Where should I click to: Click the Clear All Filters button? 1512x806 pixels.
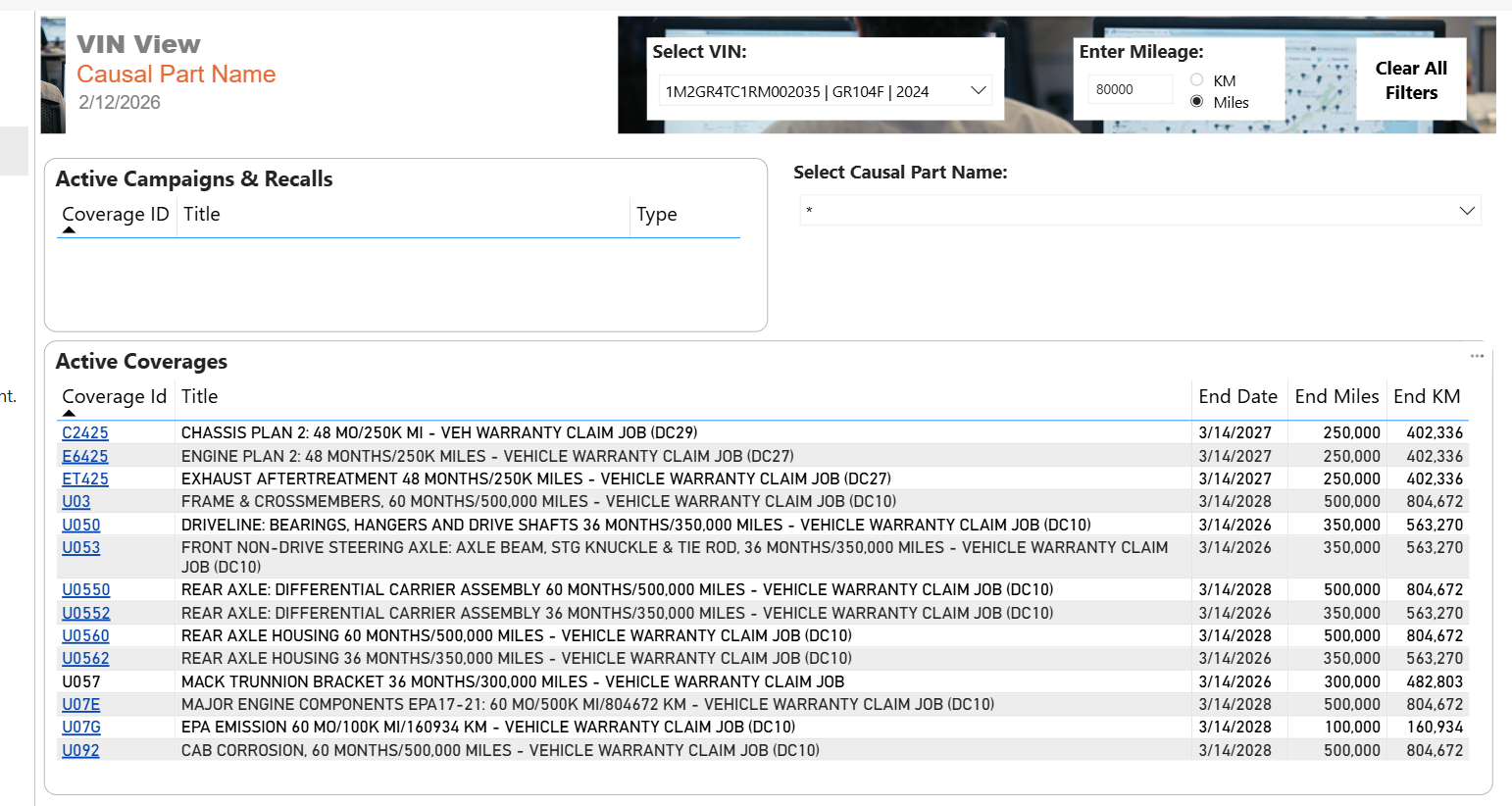coord(1410,80)
